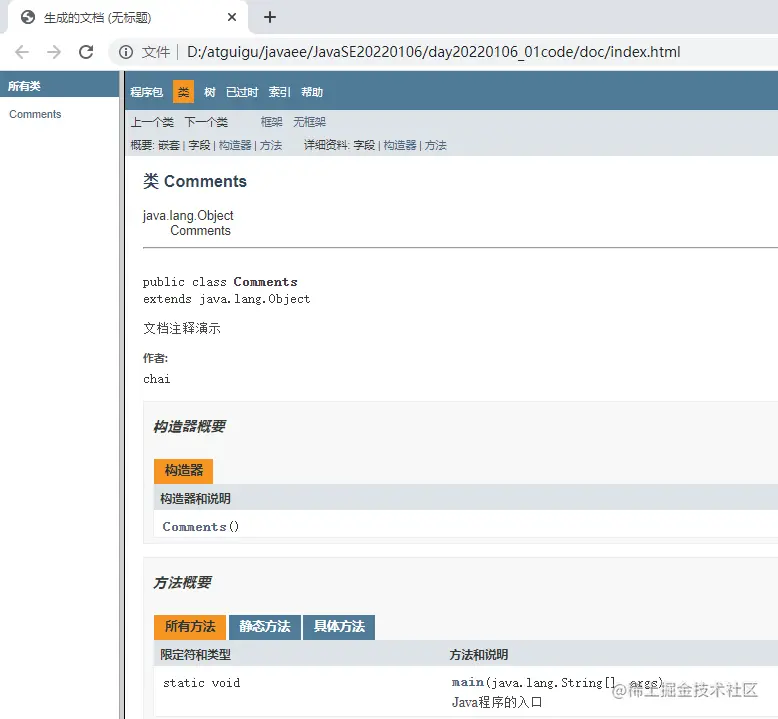This screenshot has width=778, height=719.
Task: Switch to 框架 frames view
Action: 271,122
